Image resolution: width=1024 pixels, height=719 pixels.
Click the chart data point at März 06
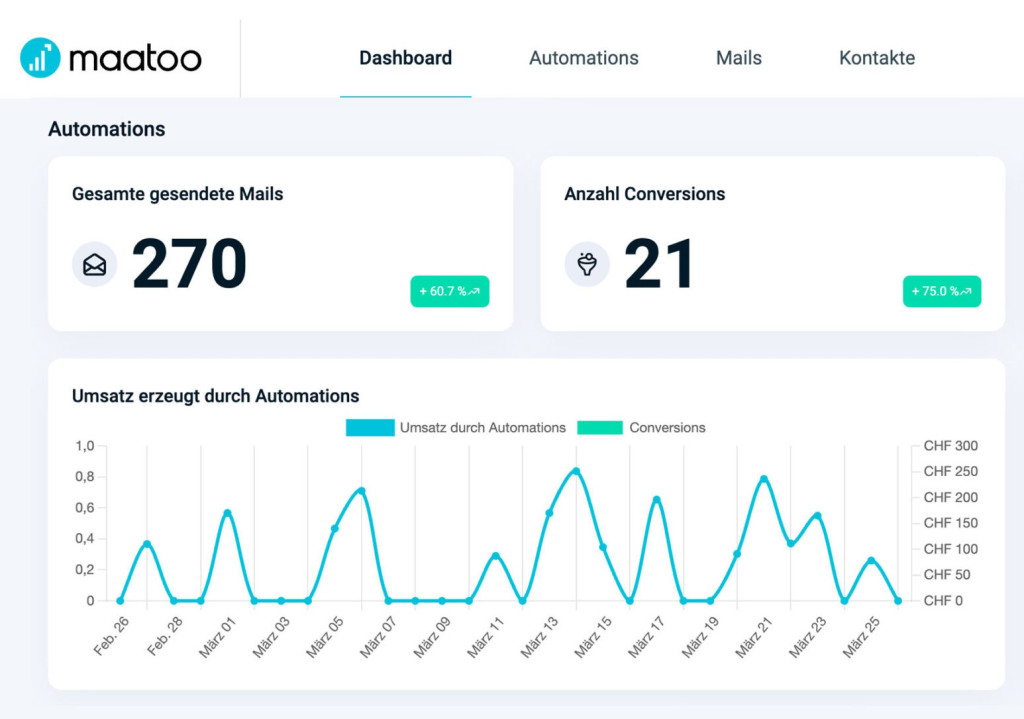(361, 490)
